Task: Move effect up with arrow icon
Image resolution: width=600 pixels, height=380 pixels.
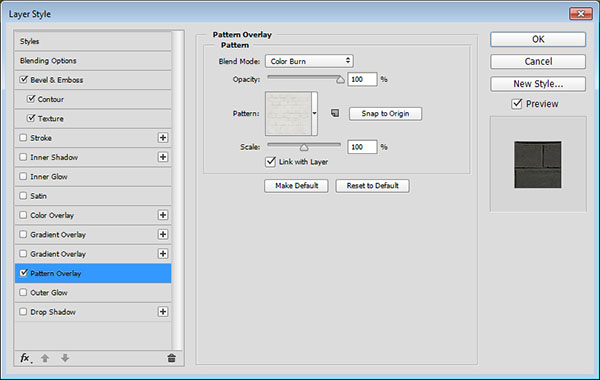Action: coord(45,358)
